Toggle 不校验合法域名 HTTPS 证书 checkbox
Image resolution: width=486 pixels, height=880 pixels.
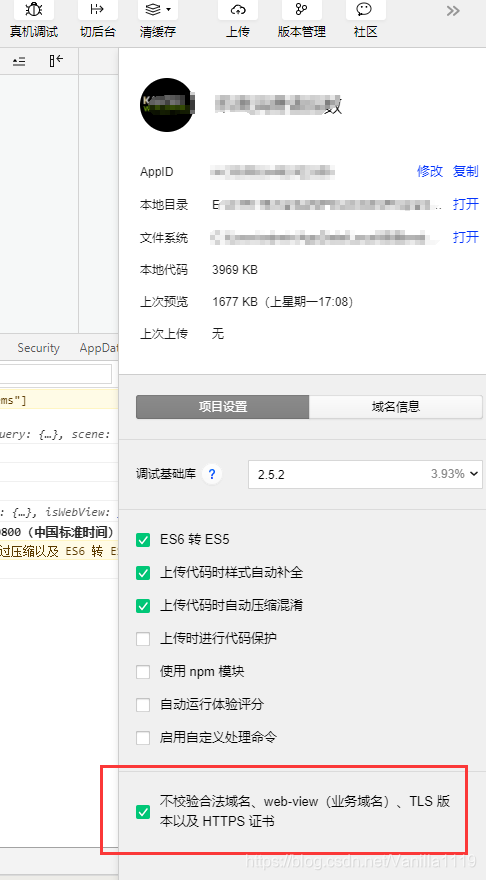[143, 812]
